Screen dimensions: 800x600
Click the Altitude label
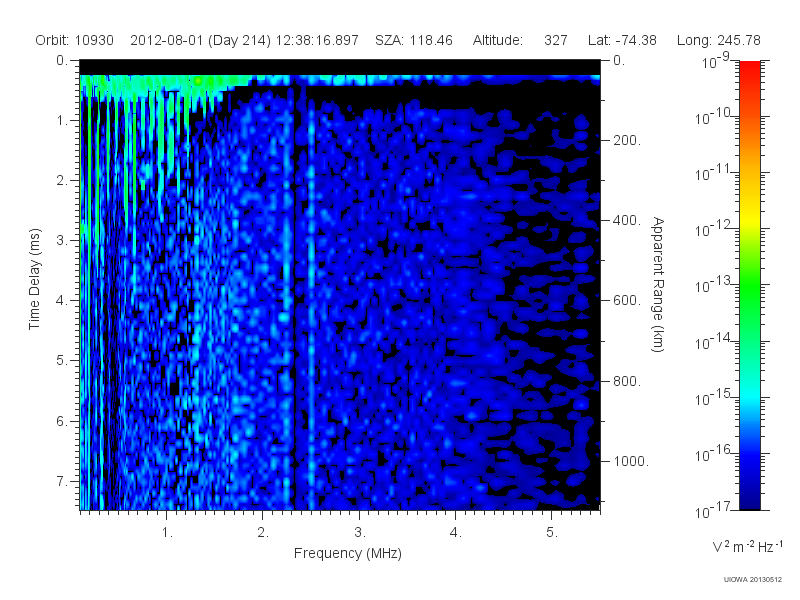[498, 40]
